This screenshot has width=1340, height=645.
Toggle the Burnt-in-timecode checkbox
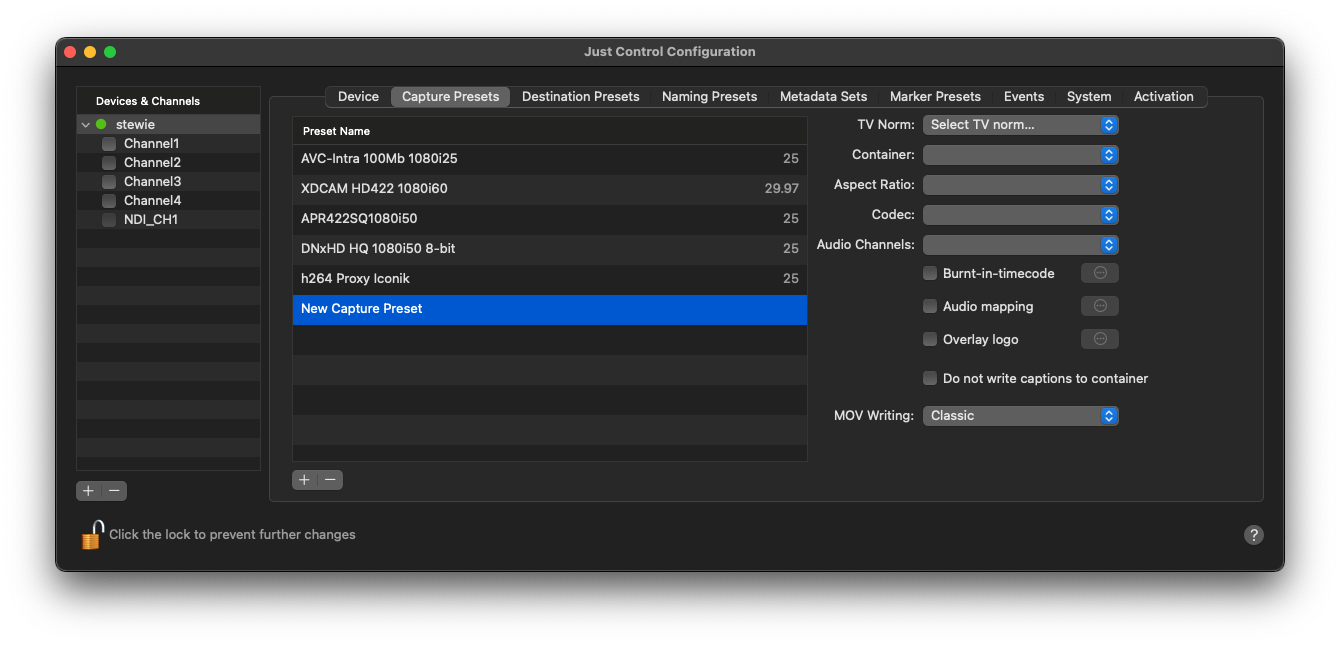click(930, 273)
